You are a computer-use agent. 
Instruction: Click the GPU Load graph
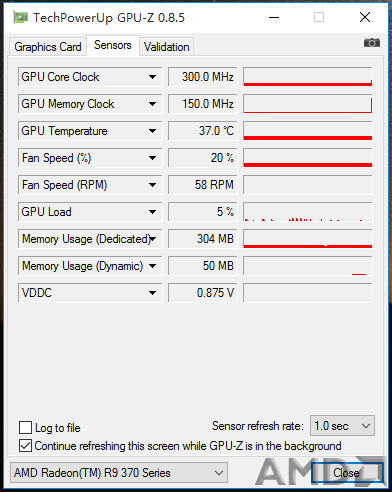[308, 212]
